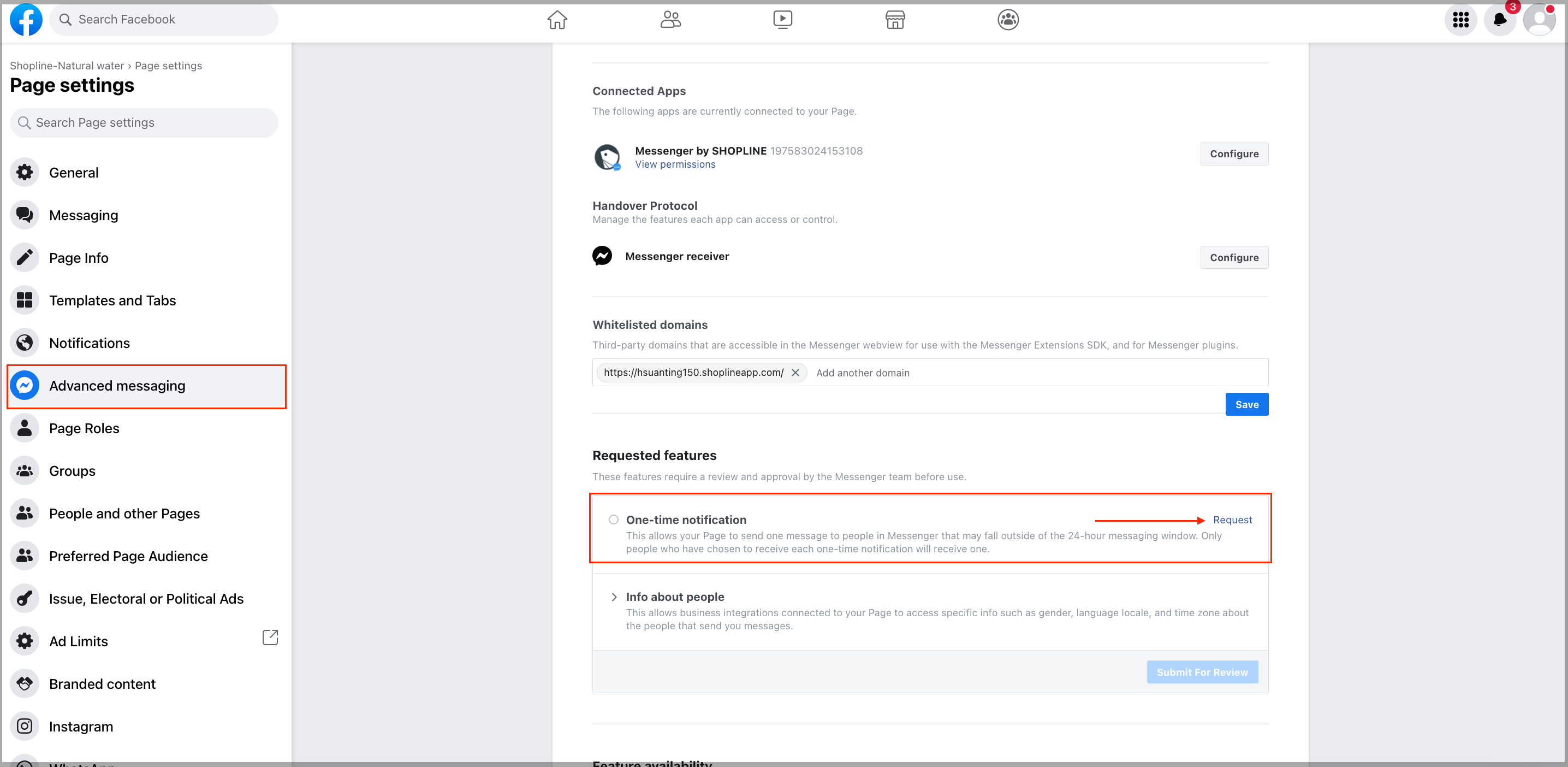Remove the hsuanting150.shoplineapp.com domain
Image resolution: width=1568 pixels, height=767 pixels.
pyautogui.click(x=795, y=372)
